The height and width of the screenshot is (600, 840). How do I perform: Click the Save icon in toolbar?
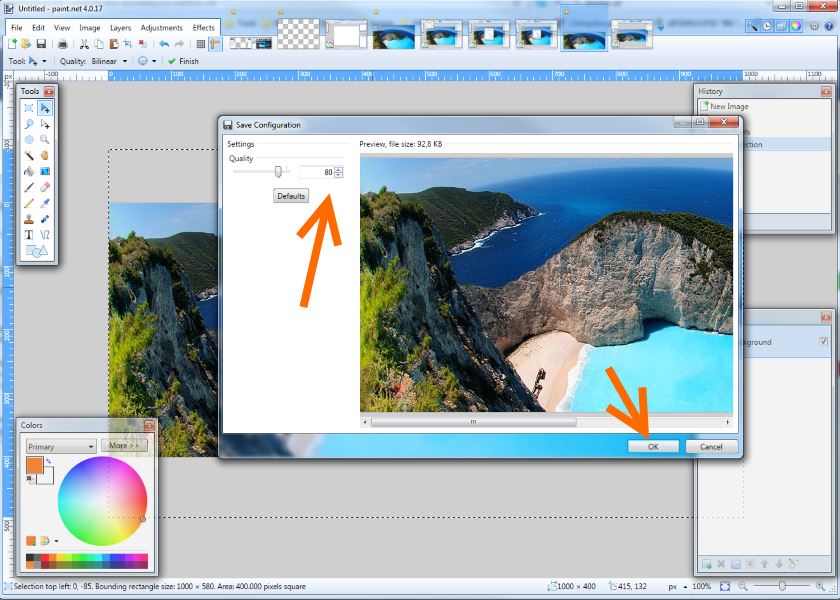click(41, 44)
